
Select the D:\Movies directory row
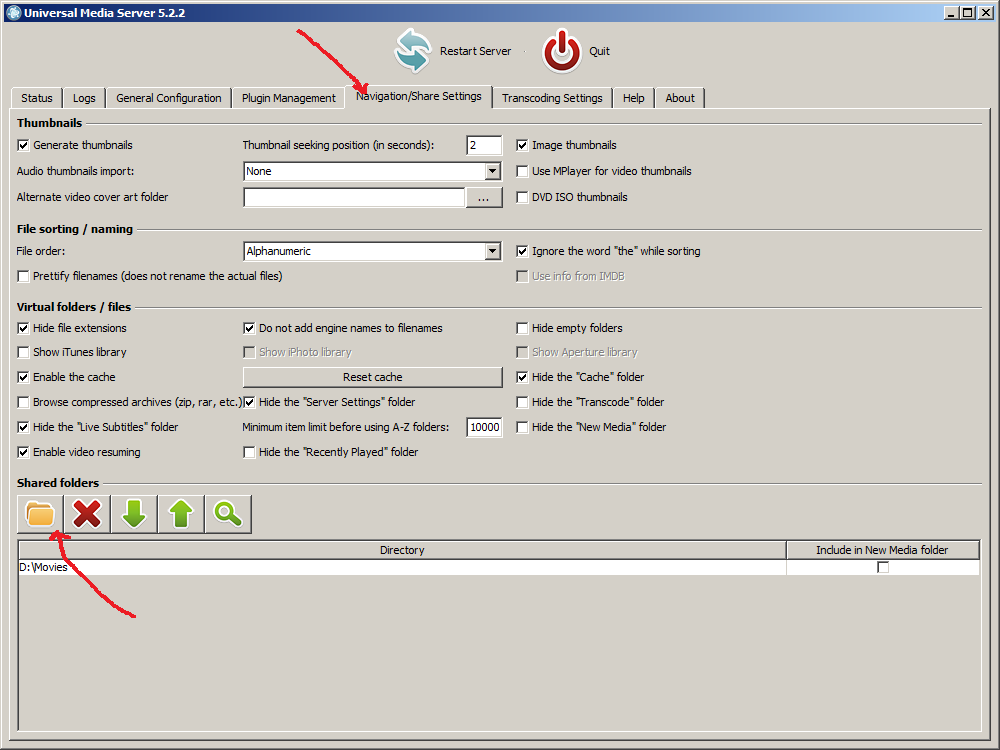coord(402,568)
